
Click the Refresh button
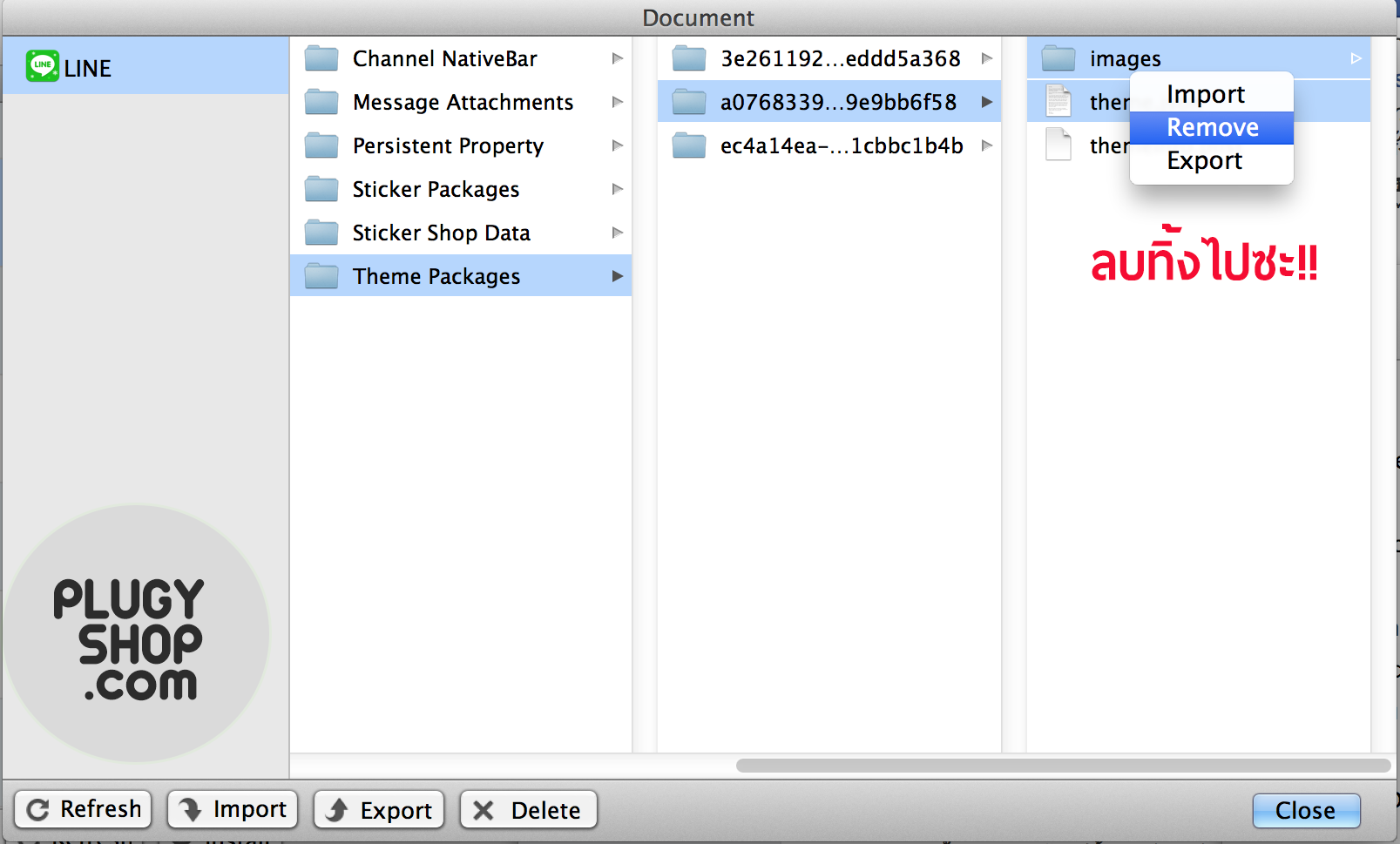pos(84,809)
